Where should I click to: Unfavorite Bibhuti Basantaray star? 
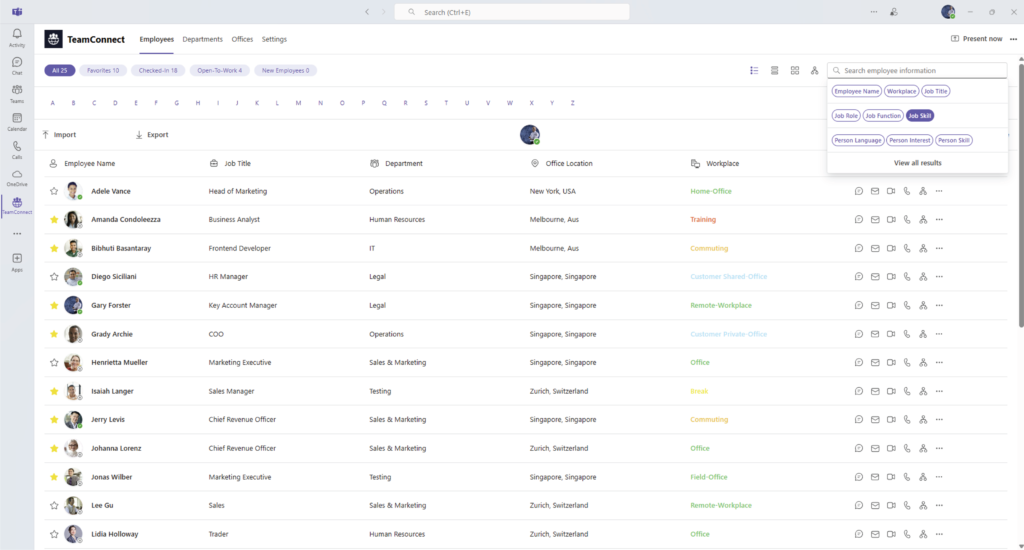pyautogui.click(x=54, y=248)
